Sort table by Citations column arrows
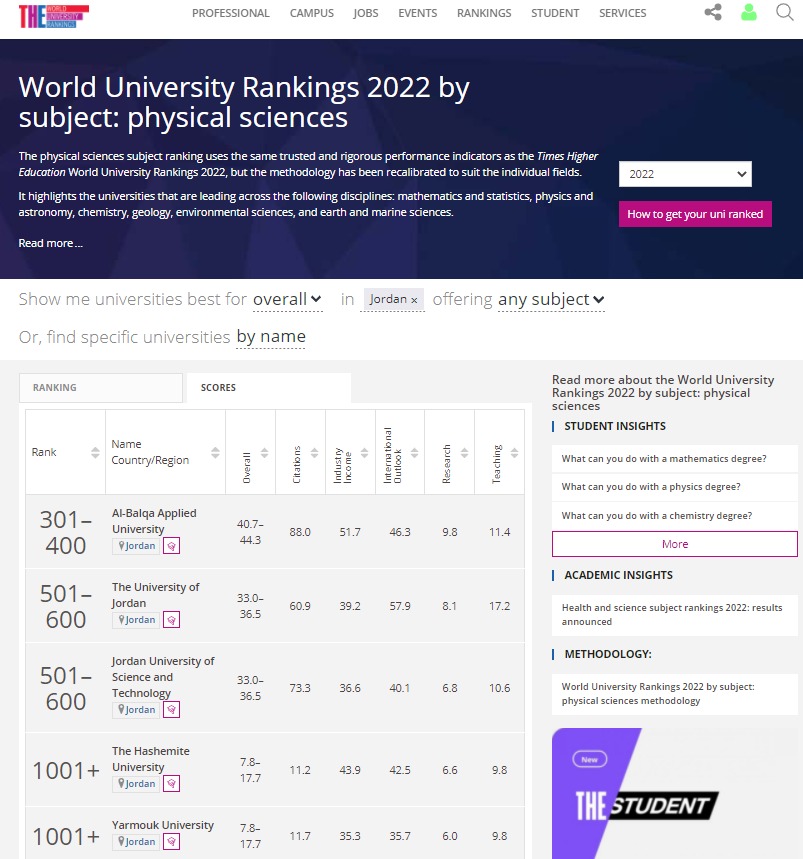 [x=315, y=453]
